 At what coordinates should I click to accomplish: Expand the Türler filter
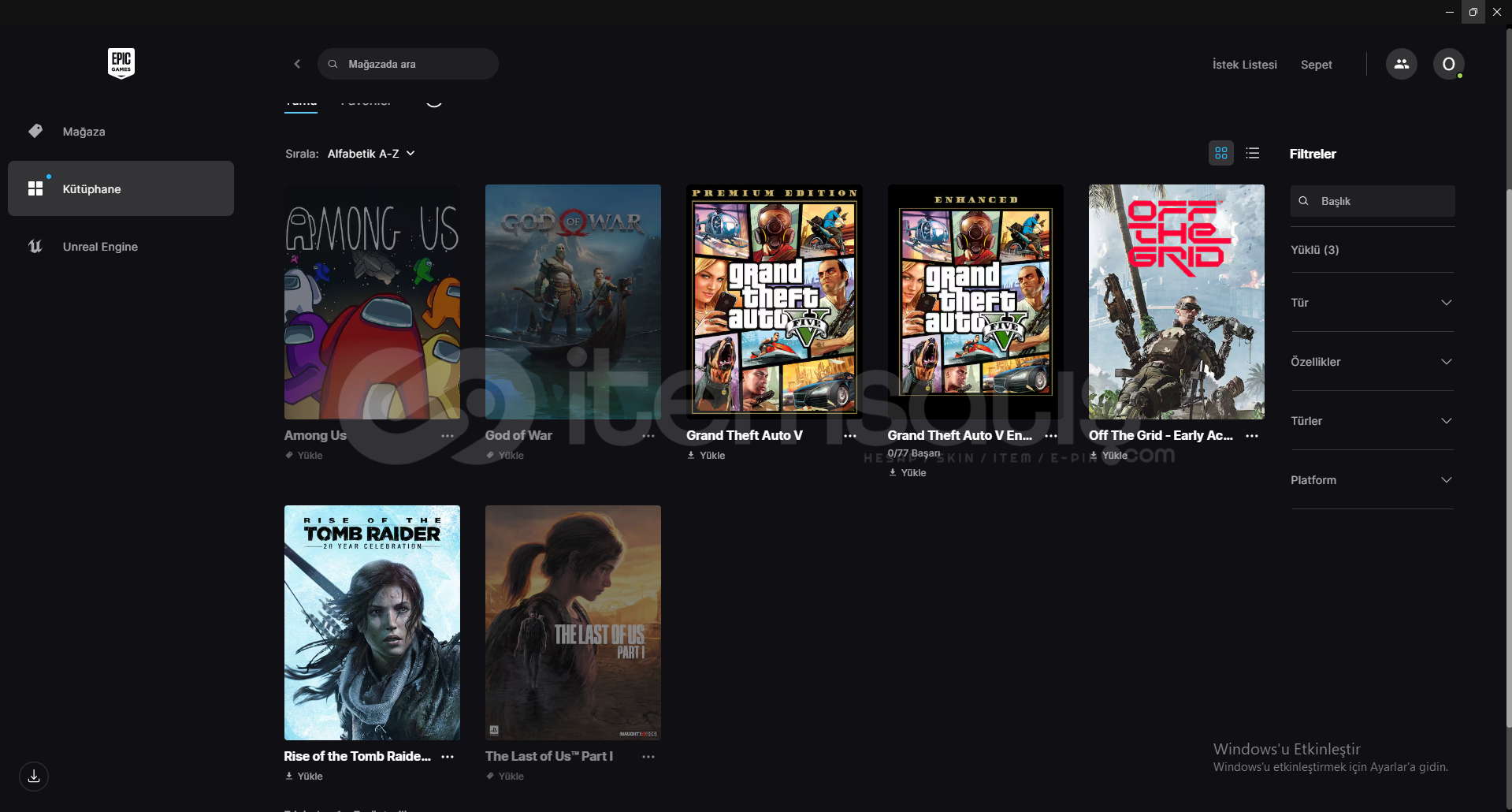click(x=1373, y=421)
